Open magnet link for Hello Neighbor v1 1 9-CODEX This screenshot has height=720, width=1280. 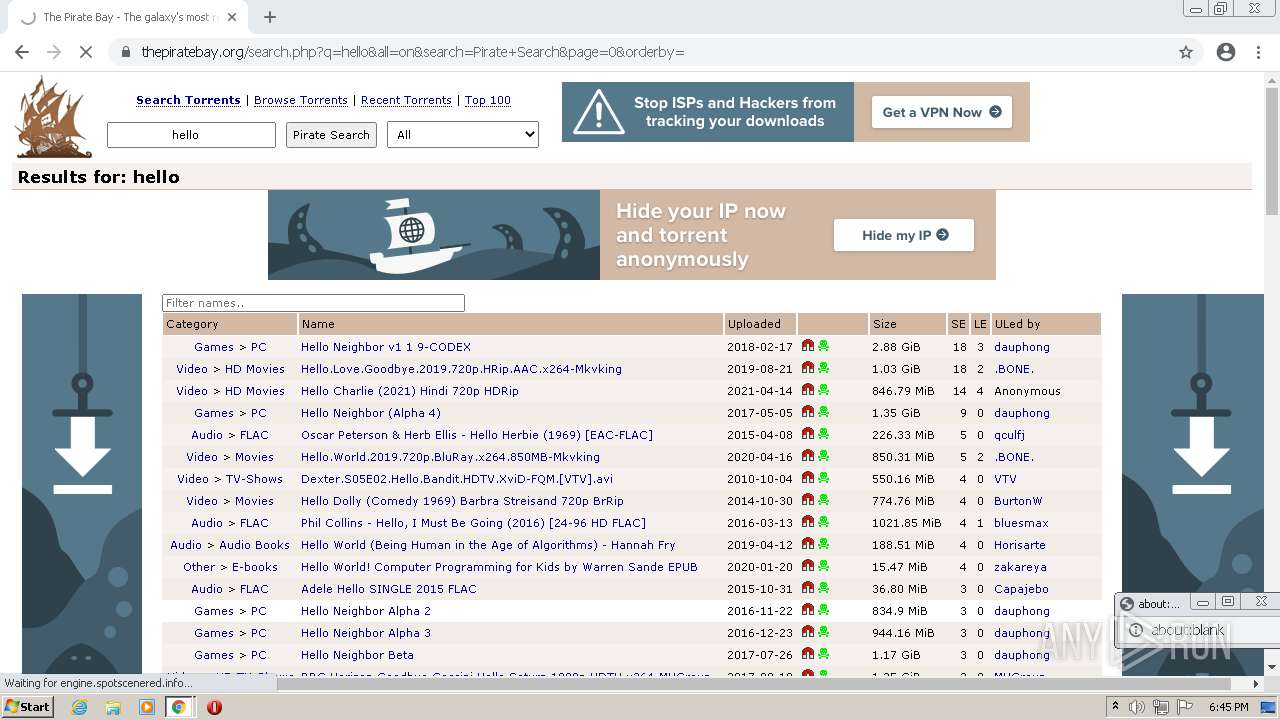tap(808, 346)
